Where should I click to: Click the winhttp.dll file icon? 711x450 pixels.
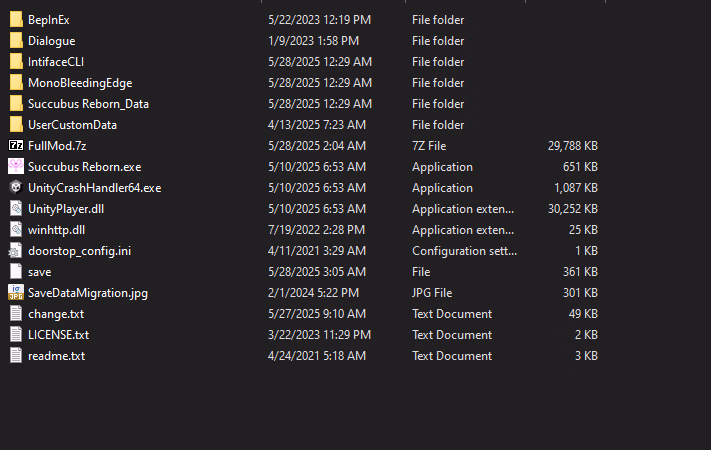click(x=16, y=230)
